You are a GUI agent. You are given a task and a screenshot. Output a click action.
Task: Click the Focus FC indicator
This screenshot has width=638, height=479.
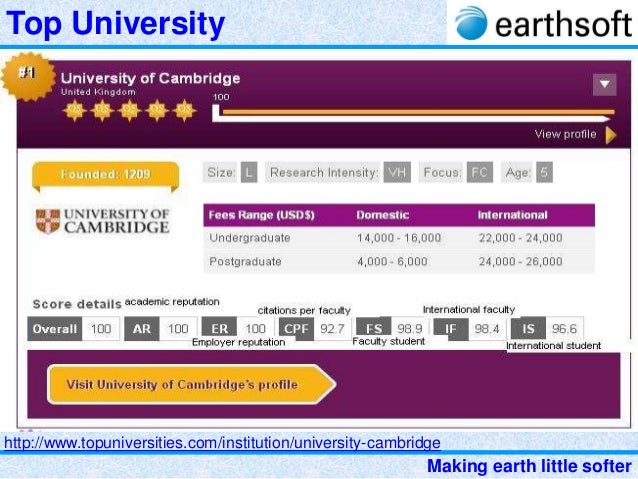(456, 173)
